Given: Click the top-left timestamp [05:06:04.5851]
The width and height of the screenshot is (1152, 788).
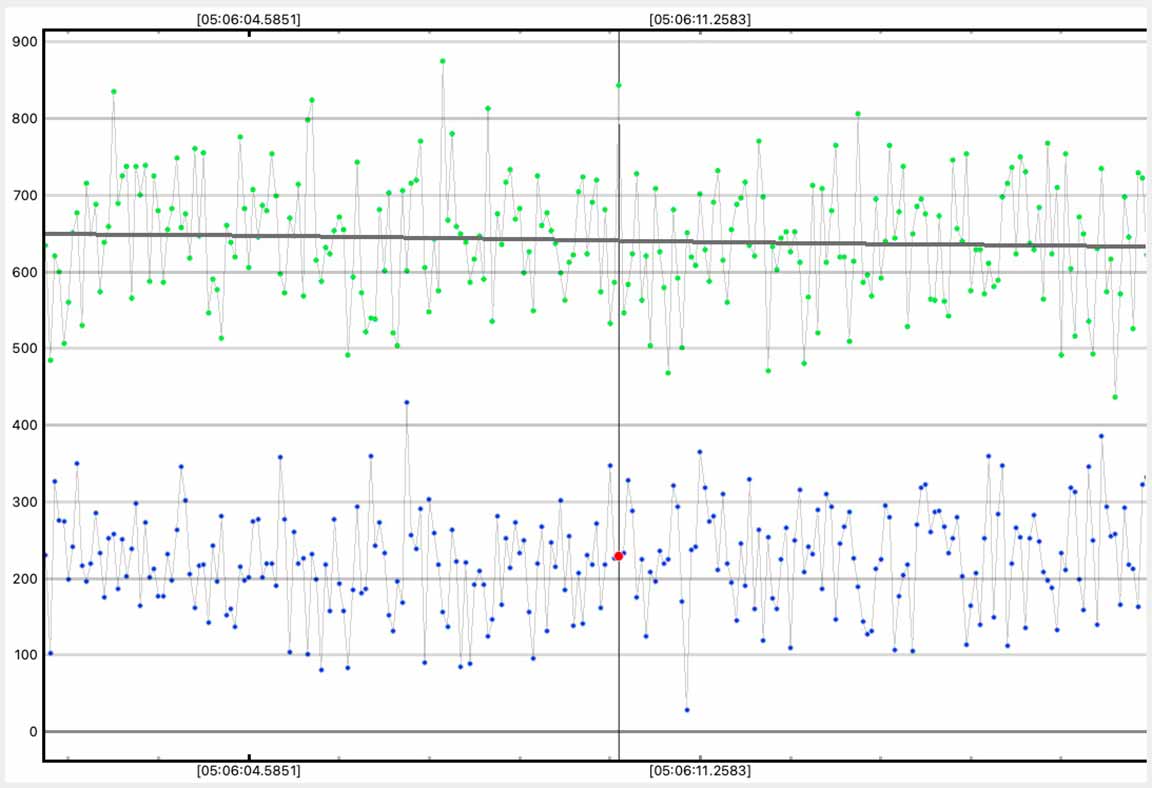Looking at the screenshot, I should tap(249, 19).
